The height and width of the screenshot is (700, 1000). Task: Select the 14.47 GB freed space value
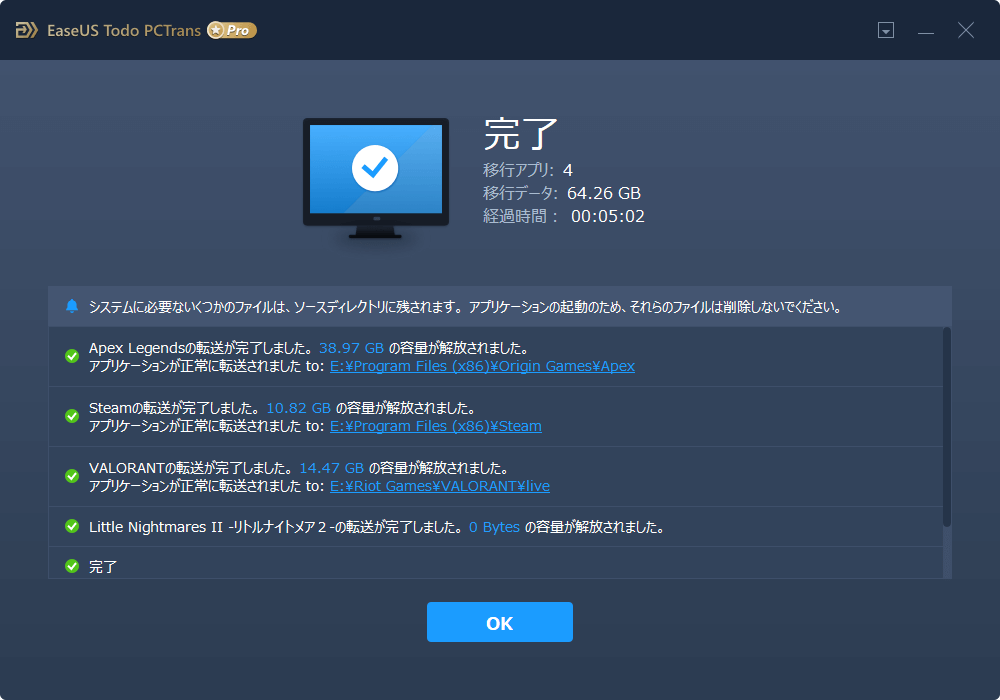click(x=332, y=468)
